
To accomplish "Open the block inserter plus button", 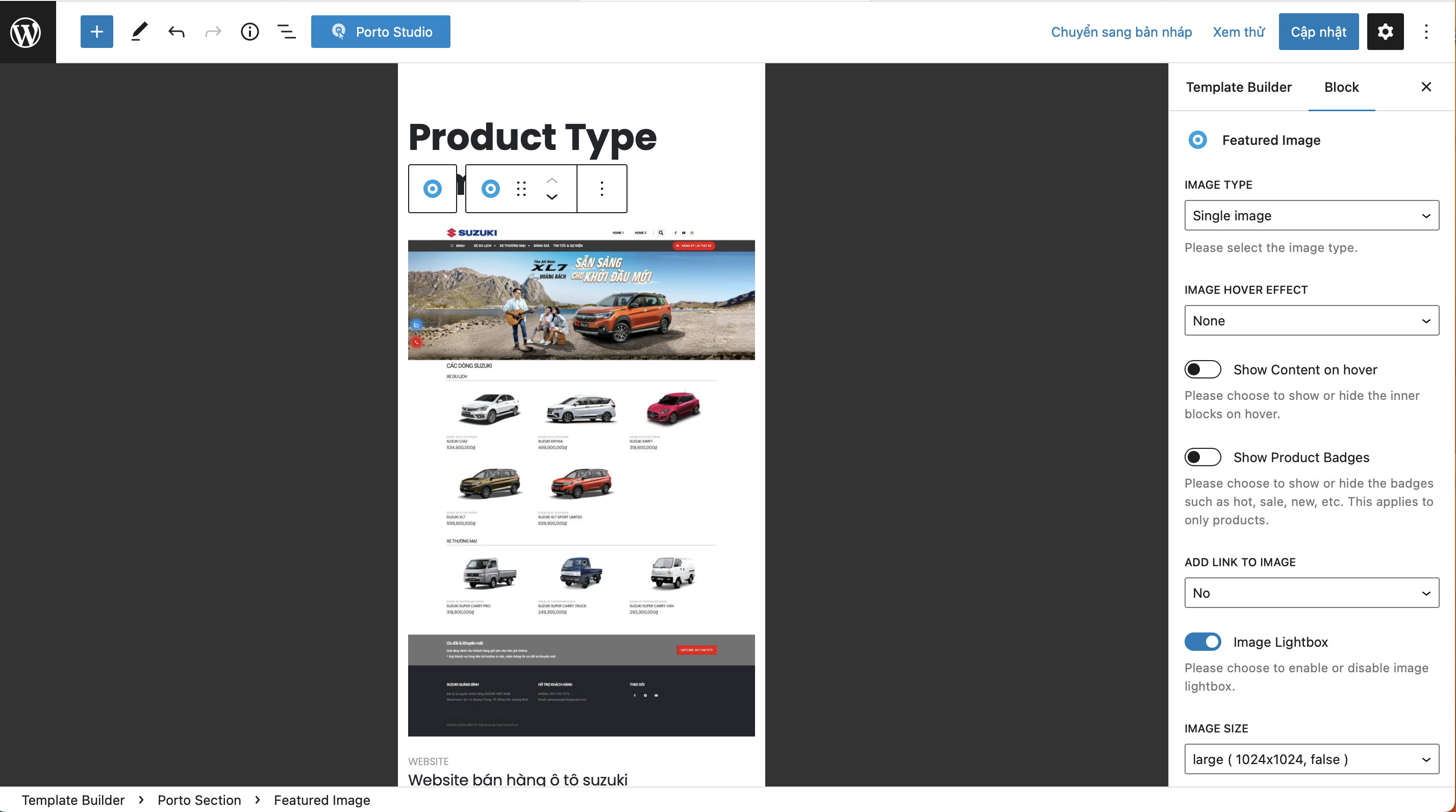I will coord(96,32).
